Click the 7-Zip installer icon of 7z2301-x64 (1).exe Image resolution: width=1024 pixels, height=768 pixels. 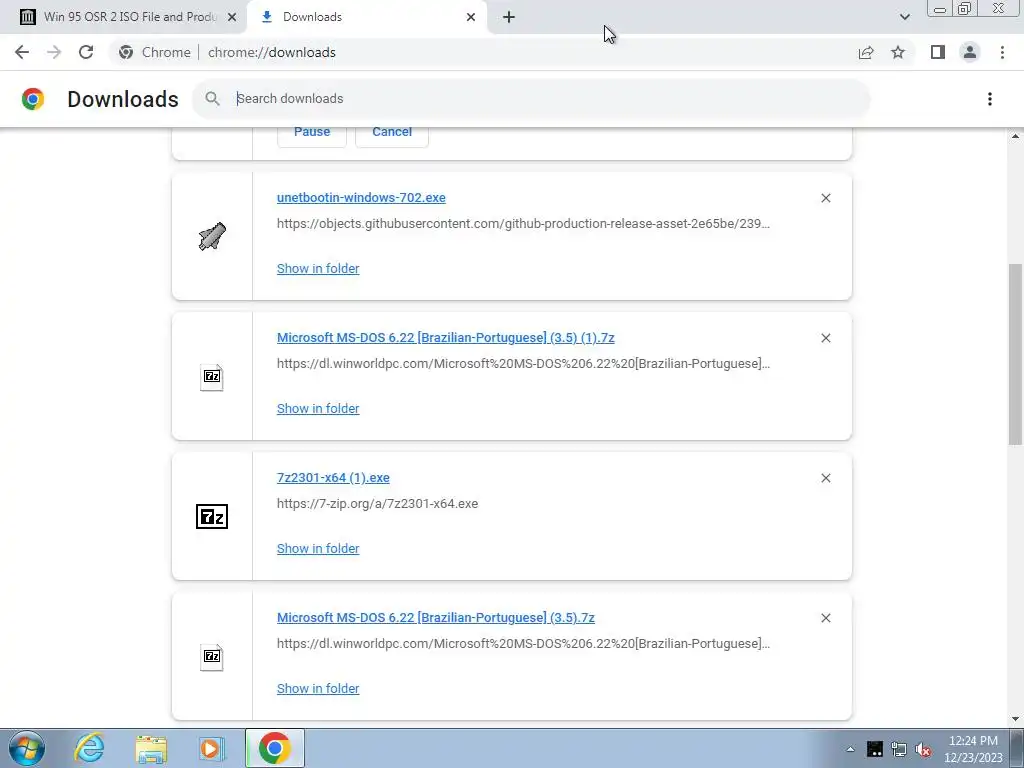pos(212,517)
